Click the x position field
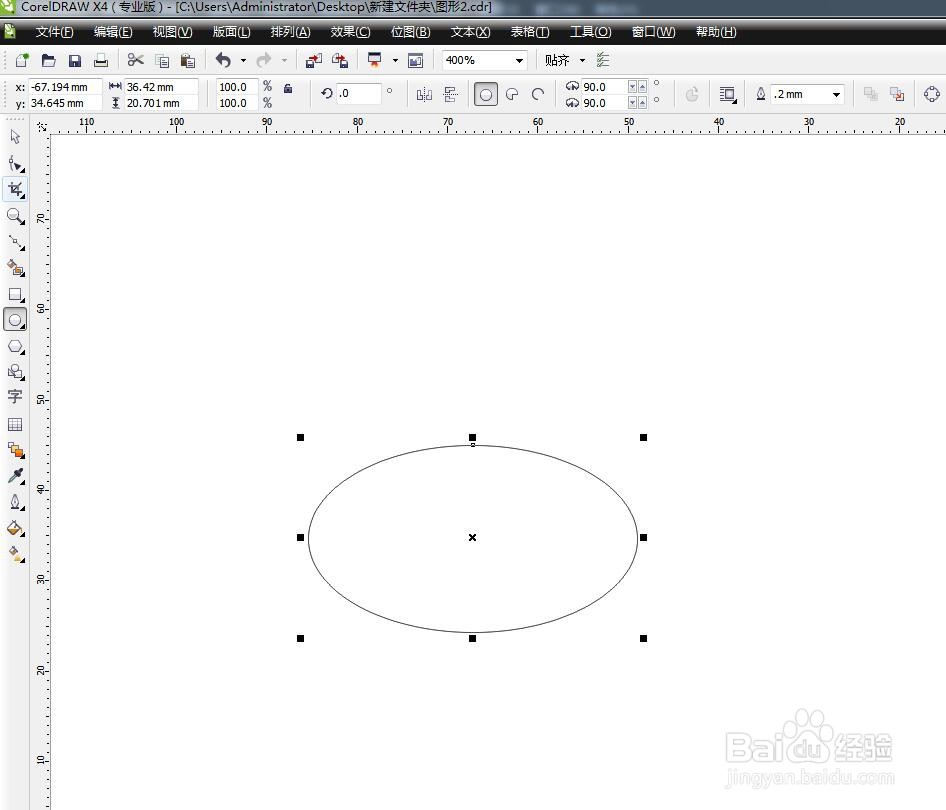The width and height of the screenshot is (946, 810). click(x=65, y=87)
